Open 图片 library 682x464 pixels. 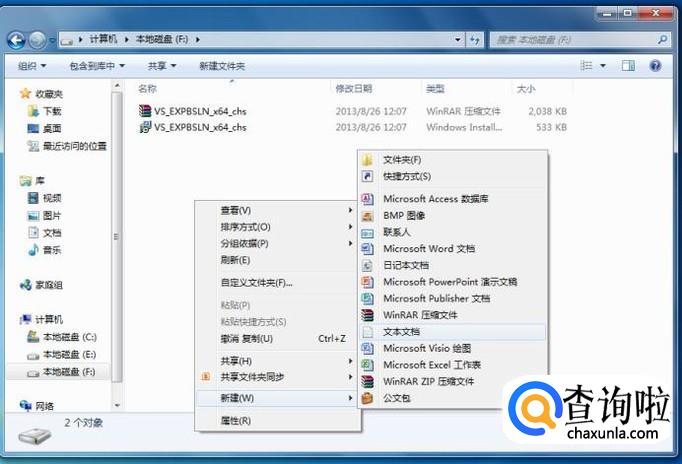tap(45, 216)
